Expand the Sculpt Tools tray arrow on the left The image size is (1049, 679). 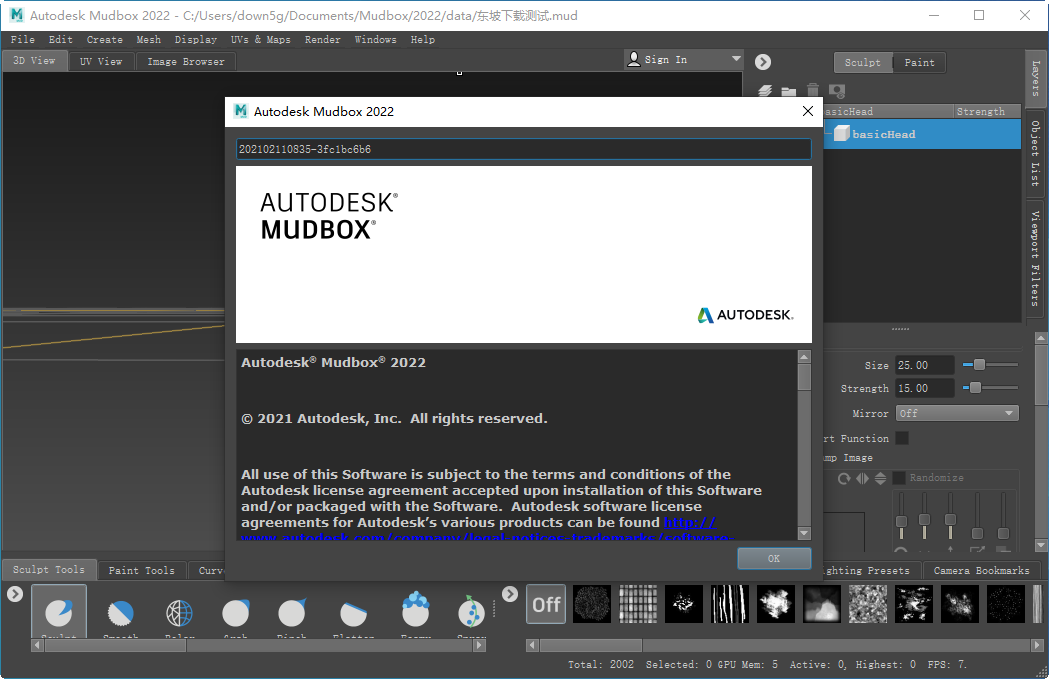pyautogui.click(x=14, y=592)
